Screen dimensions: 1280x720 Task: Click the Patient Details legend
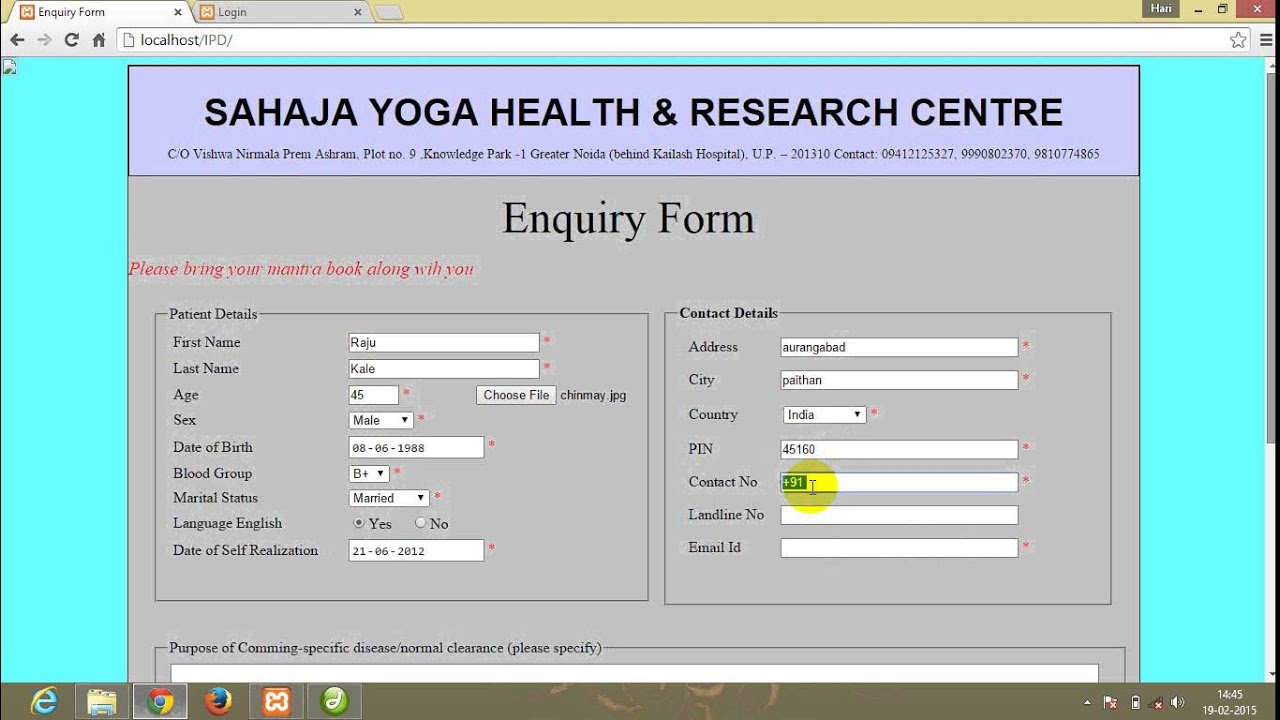pos(213,314)
